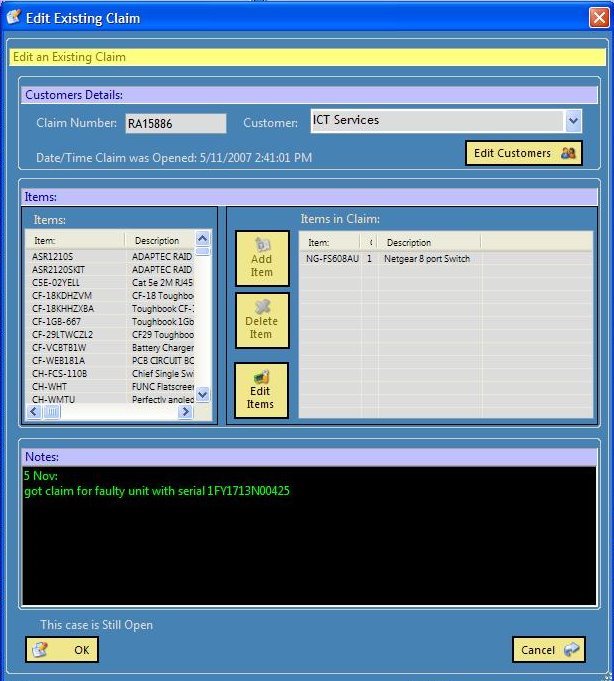Confirm changes with the OK button
Screen dimensions: 614x681
(62, 650)
